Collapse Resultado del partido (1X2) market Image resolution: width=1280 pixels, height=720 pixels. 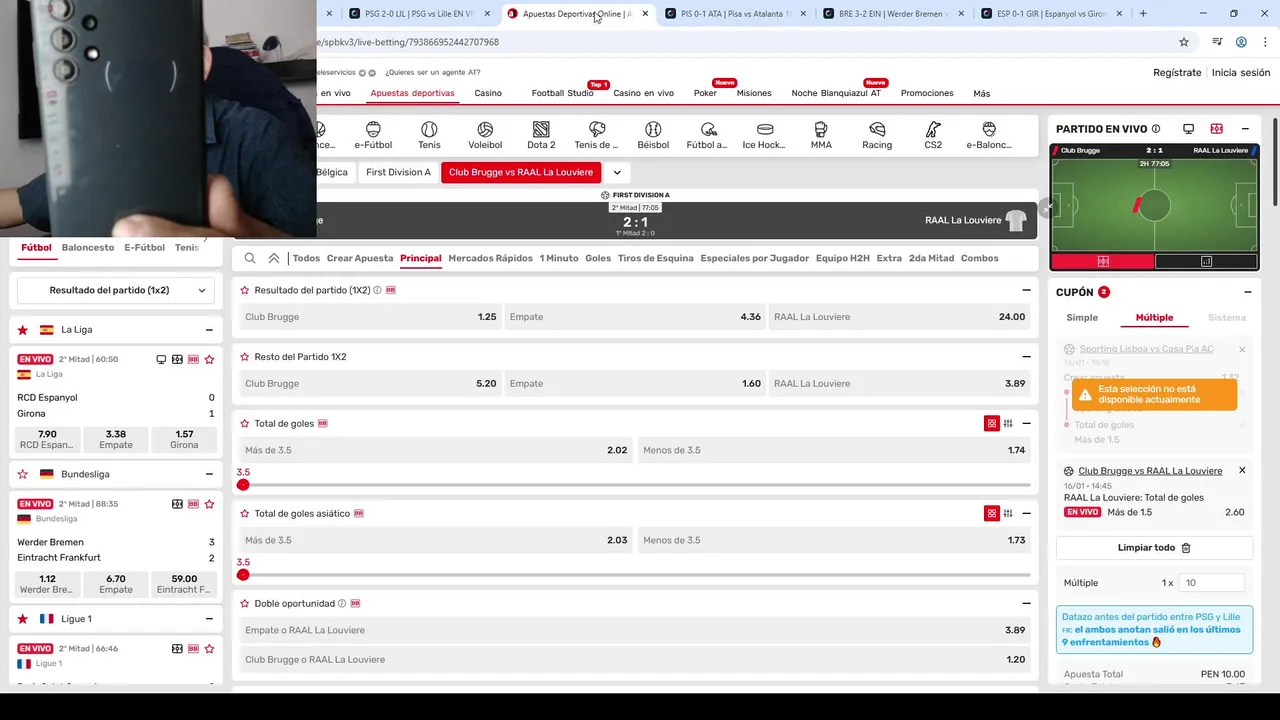coord(1026,290)
